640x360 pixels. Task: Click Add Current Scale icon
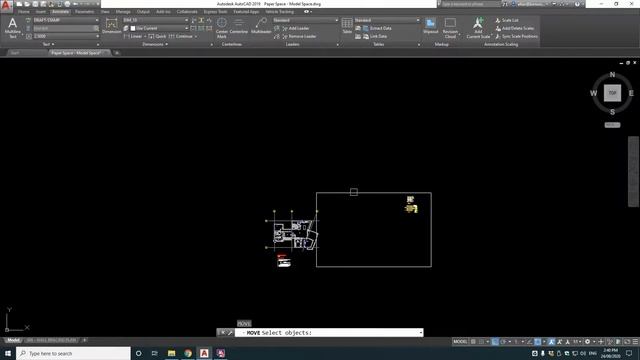coord(478,28)
